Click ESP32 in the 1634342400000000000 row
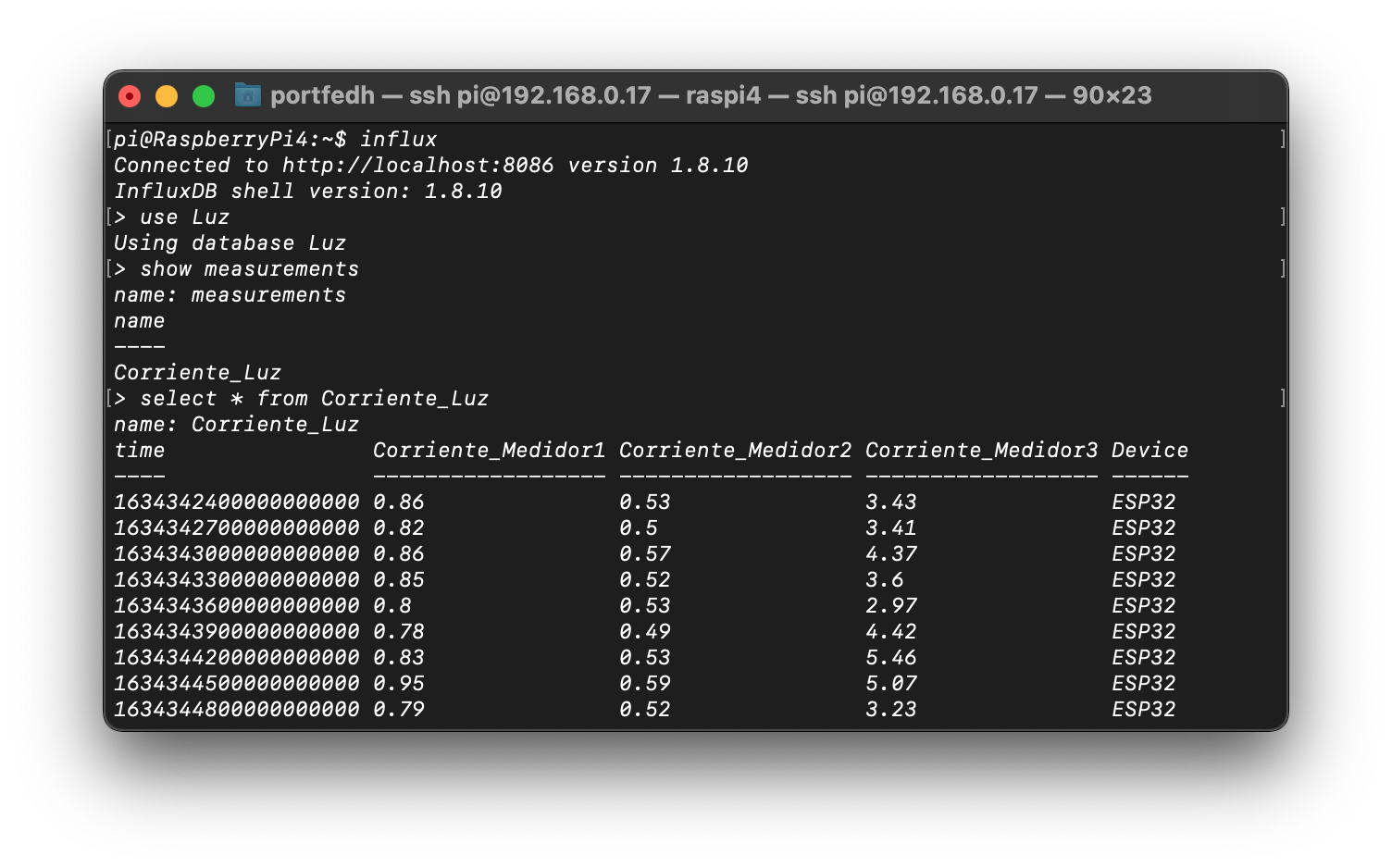 1143,502
